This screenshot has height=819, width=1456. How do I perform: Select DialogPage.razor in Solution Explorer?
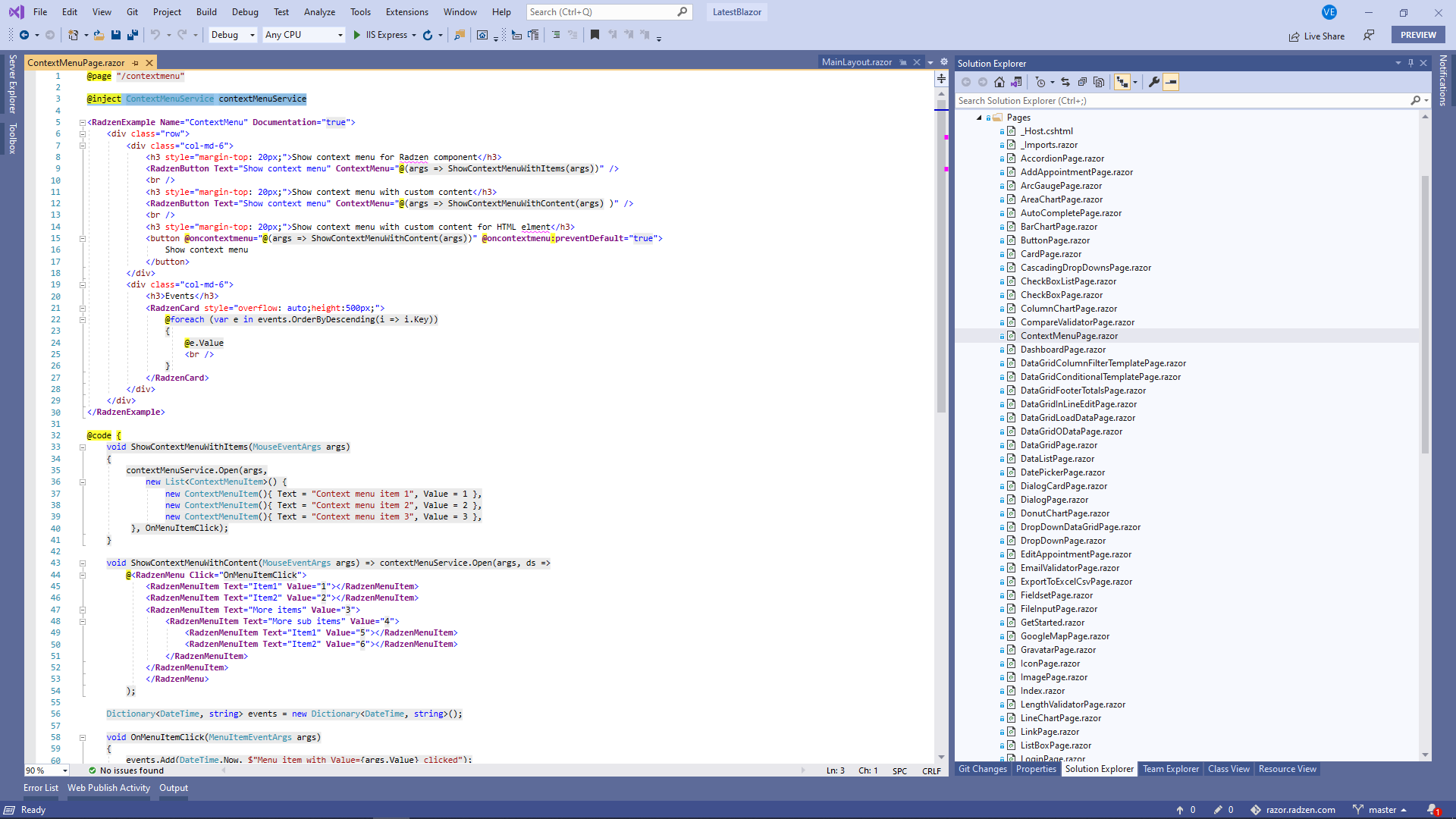point(1054,500)
